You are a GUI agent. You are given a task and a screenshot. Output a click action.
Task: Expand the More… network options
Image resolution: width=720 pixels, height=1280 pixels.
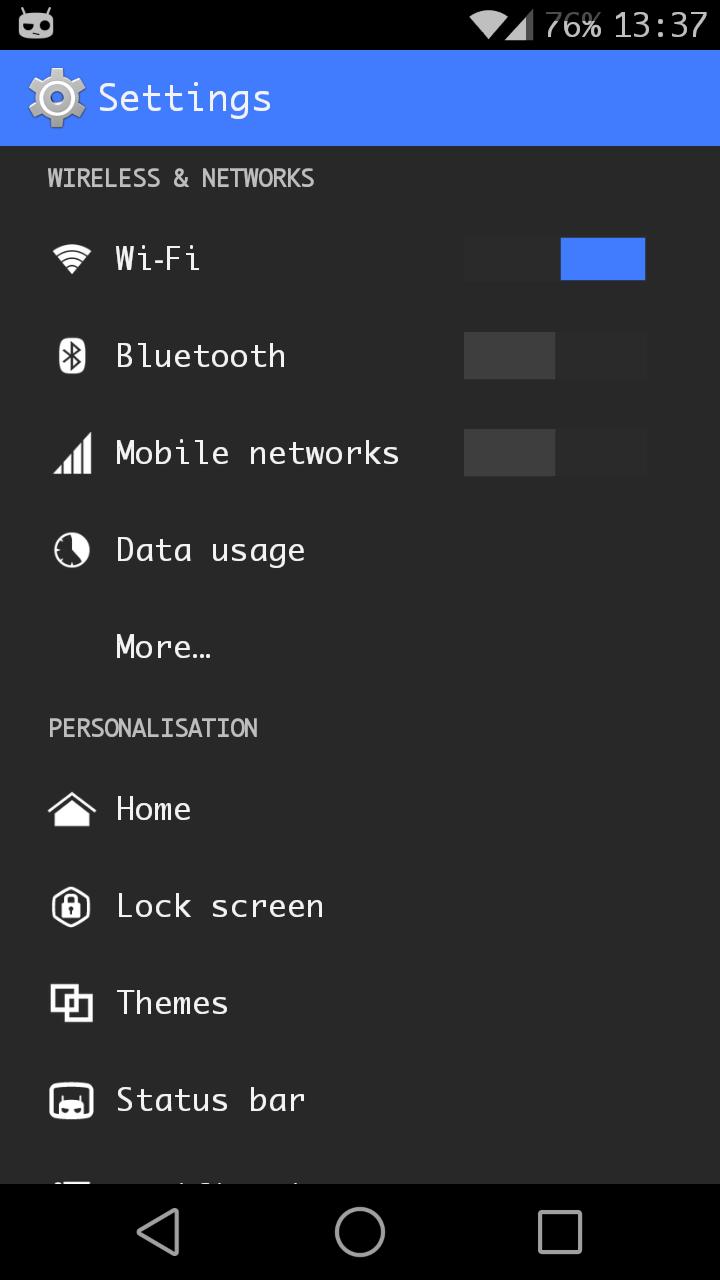[x=163, y=646]
